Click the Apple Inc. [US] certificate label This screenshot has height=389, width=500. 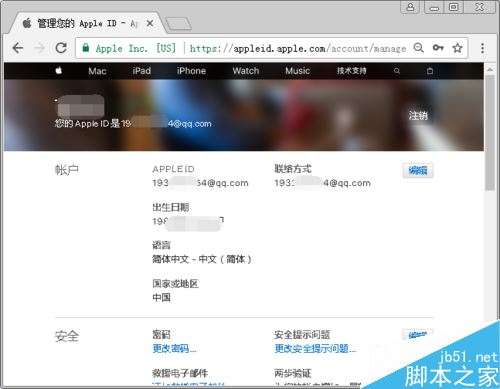click(x=135, y=48)
